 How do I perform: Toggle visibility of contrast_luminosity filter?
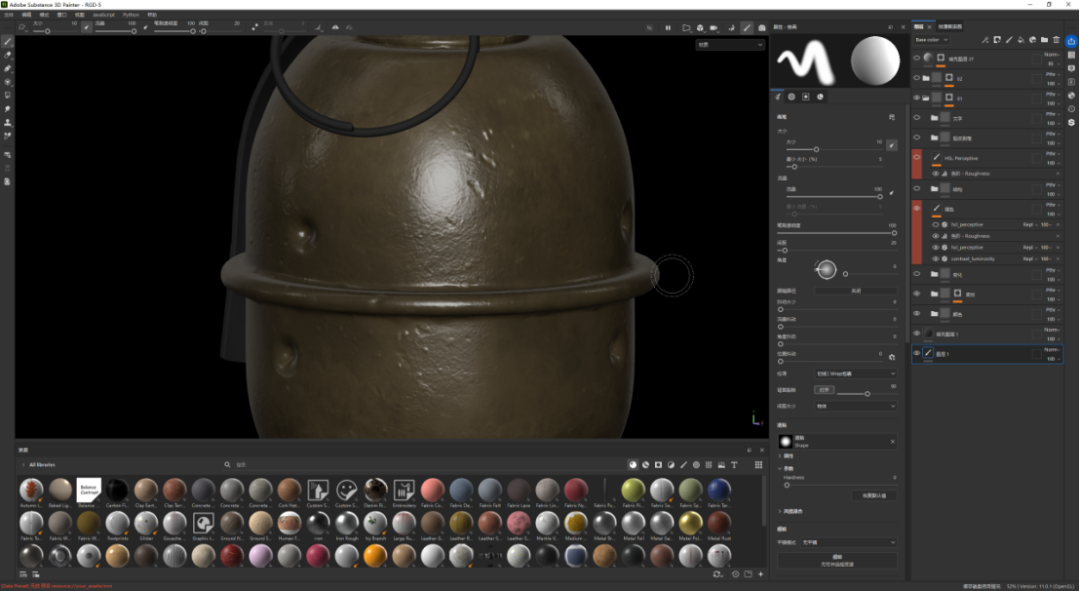click(x=935, y=259)
